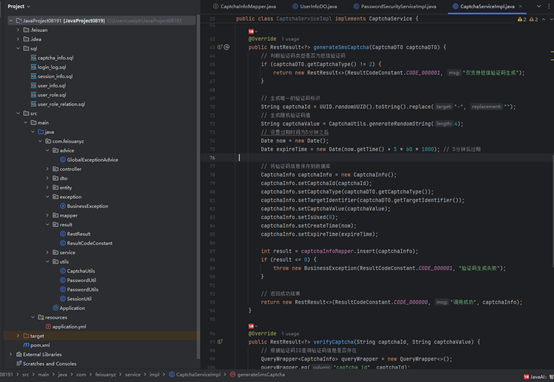The width and height of the screenshot is (554, 382).
Task: Expand the target folder
Action: [x=18, y=336]
